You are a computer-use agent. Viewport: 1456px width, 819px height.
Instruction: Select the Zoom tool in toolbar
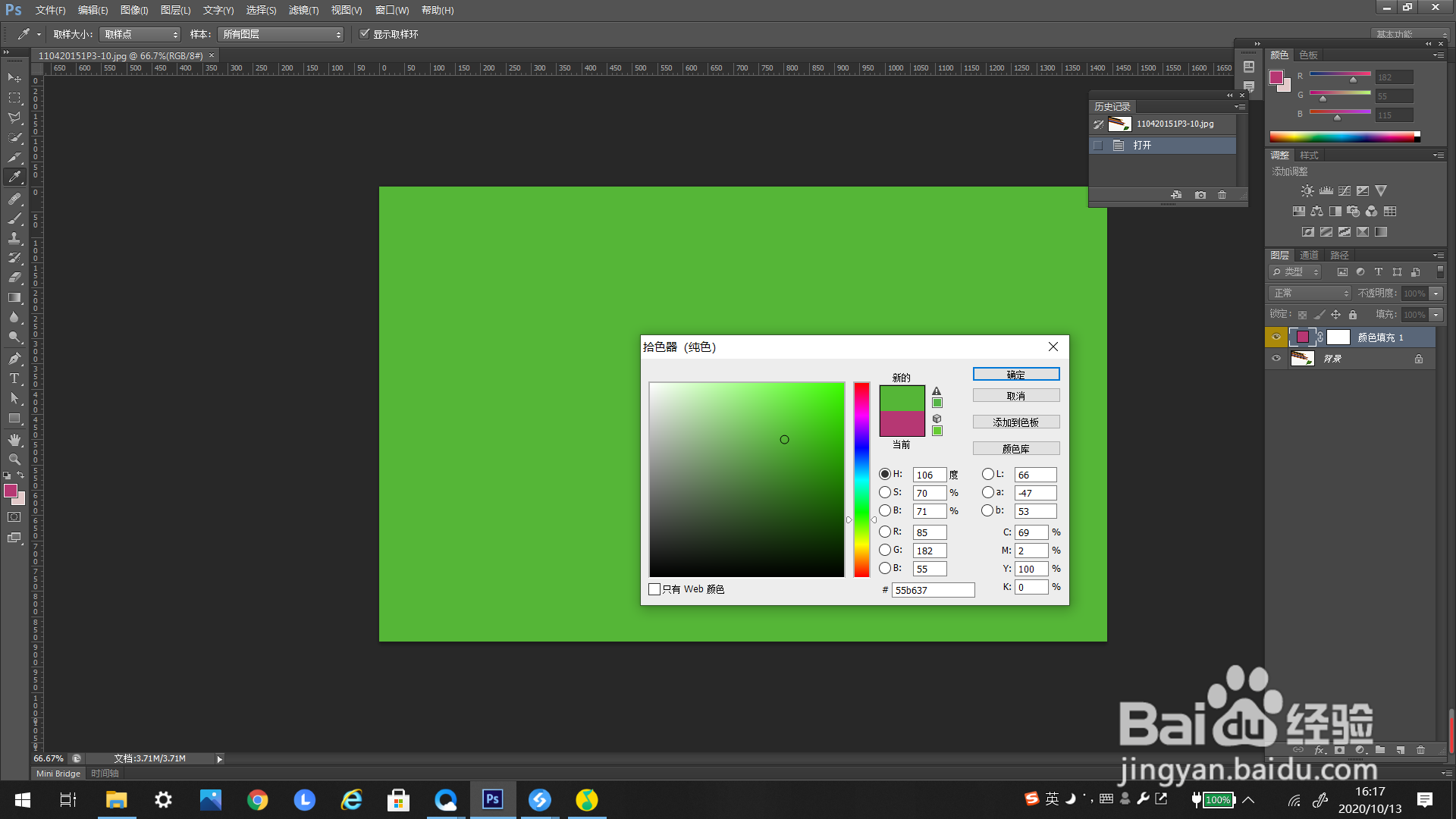14,460
